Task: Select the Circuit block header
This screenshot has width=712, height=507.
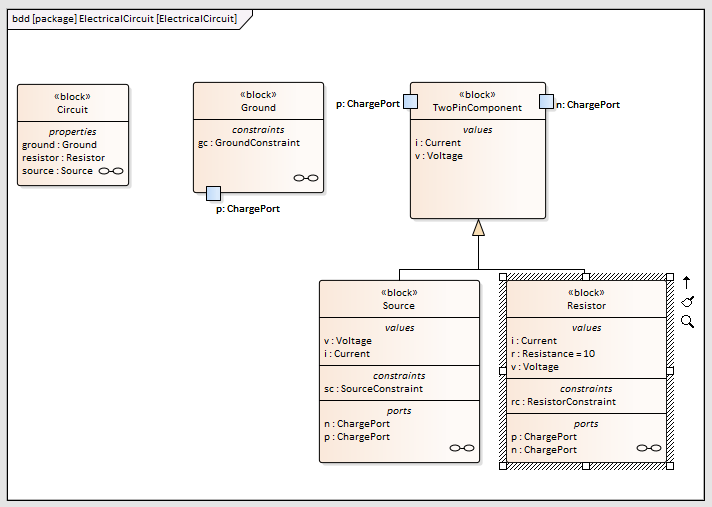Action: coord(73,103)
